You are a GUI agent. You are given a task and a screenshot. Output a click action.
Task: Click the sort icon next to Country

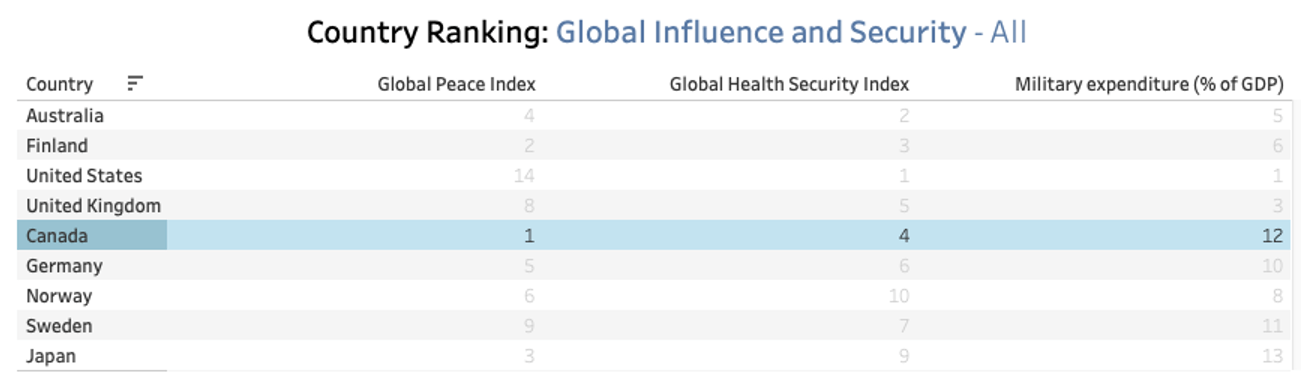(x=135, y=83)
